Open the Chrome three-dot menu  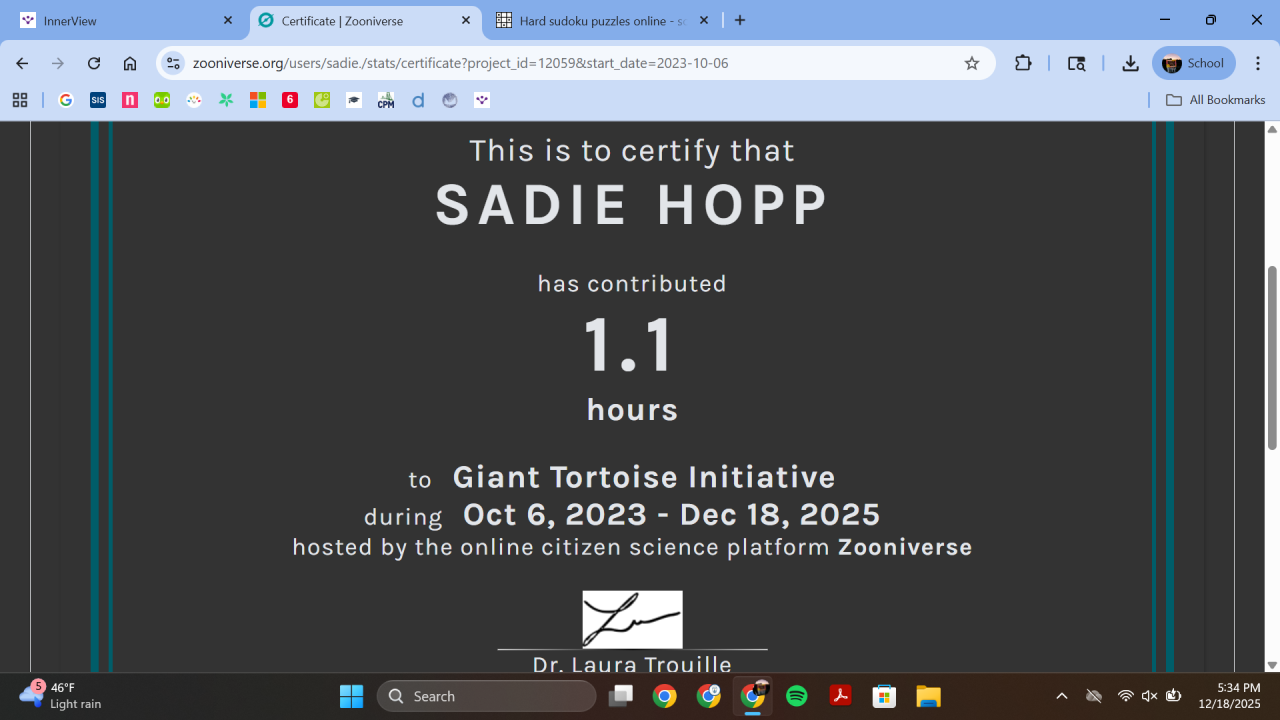click(x=1257, y=63)
